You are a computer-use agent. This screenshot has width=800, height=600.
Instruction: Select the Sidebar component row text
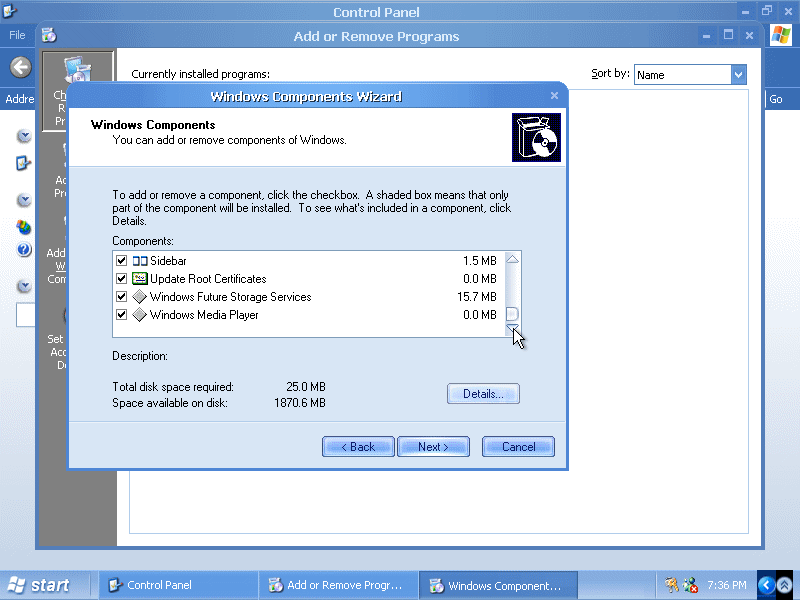(168, 261)
